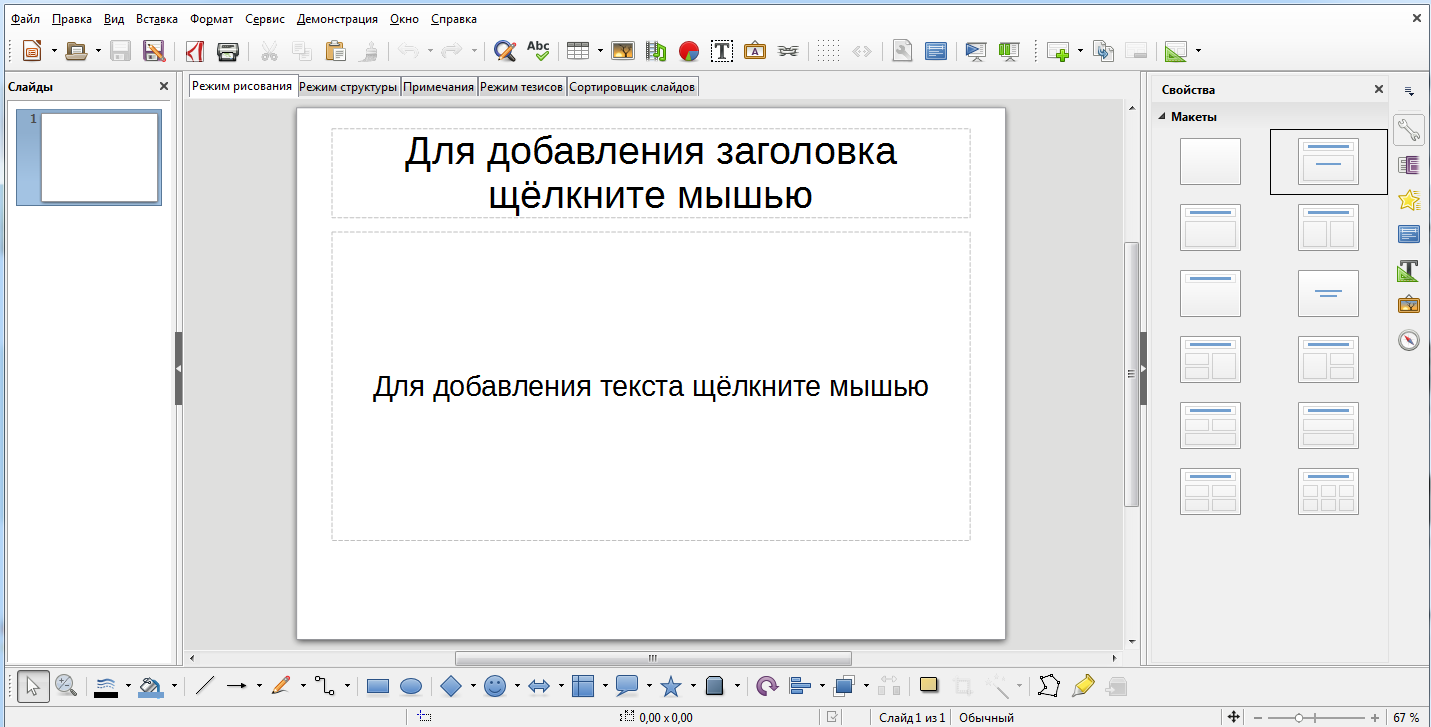Close the Слайды panel

[164, 87]
